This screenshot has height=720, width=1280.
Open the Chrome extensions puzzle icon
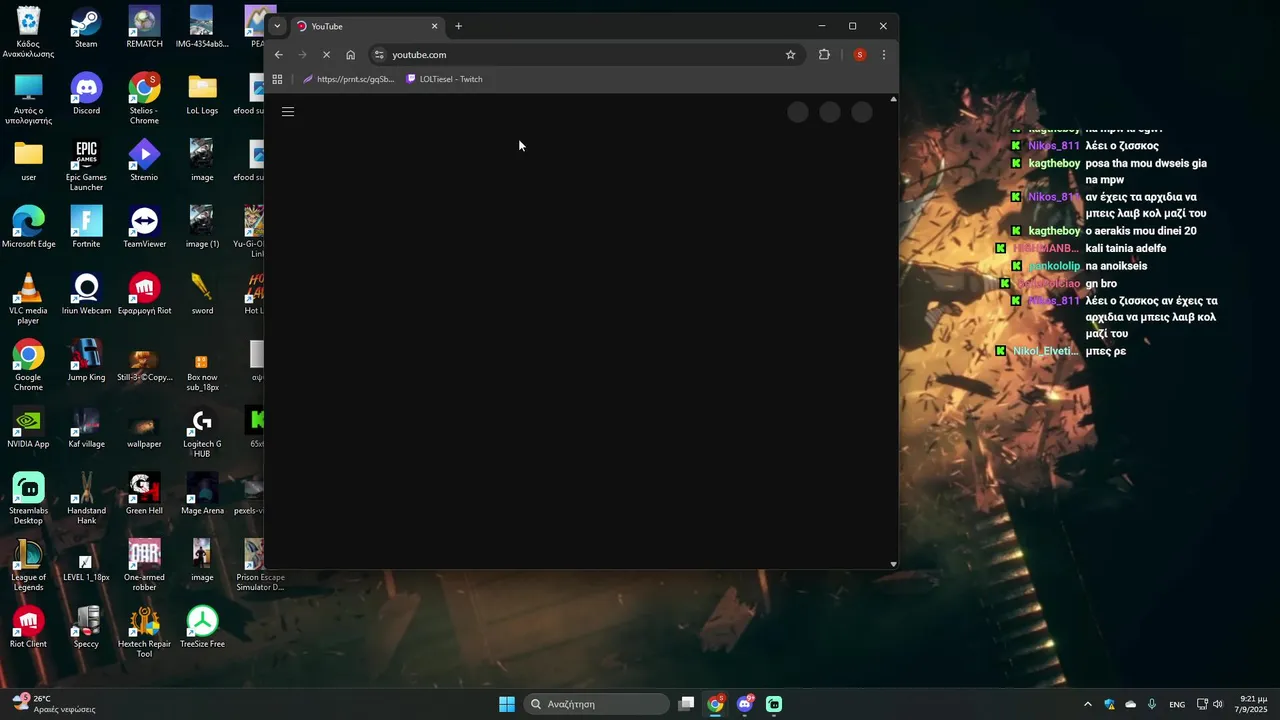click(x=824, y=55)
